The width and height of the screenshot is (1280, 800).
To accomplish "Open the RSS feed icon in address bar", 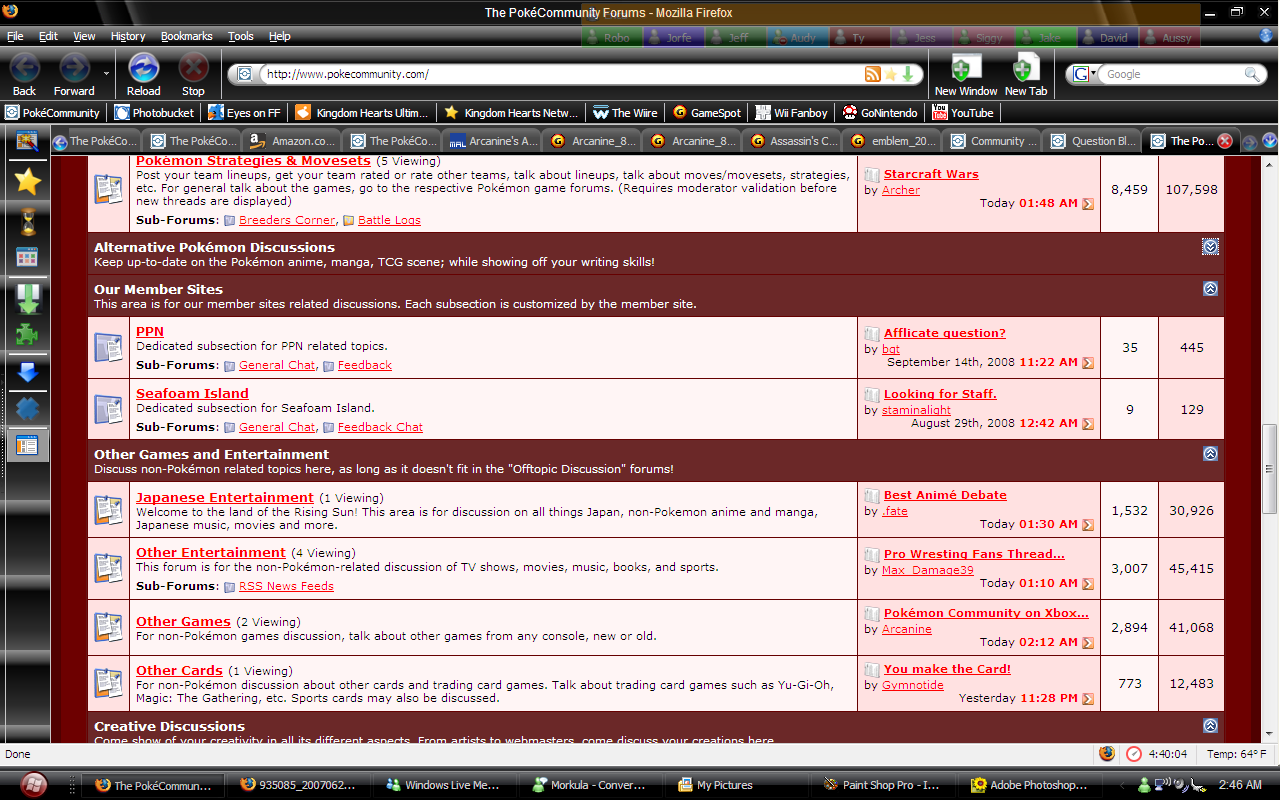I will 873,74.
